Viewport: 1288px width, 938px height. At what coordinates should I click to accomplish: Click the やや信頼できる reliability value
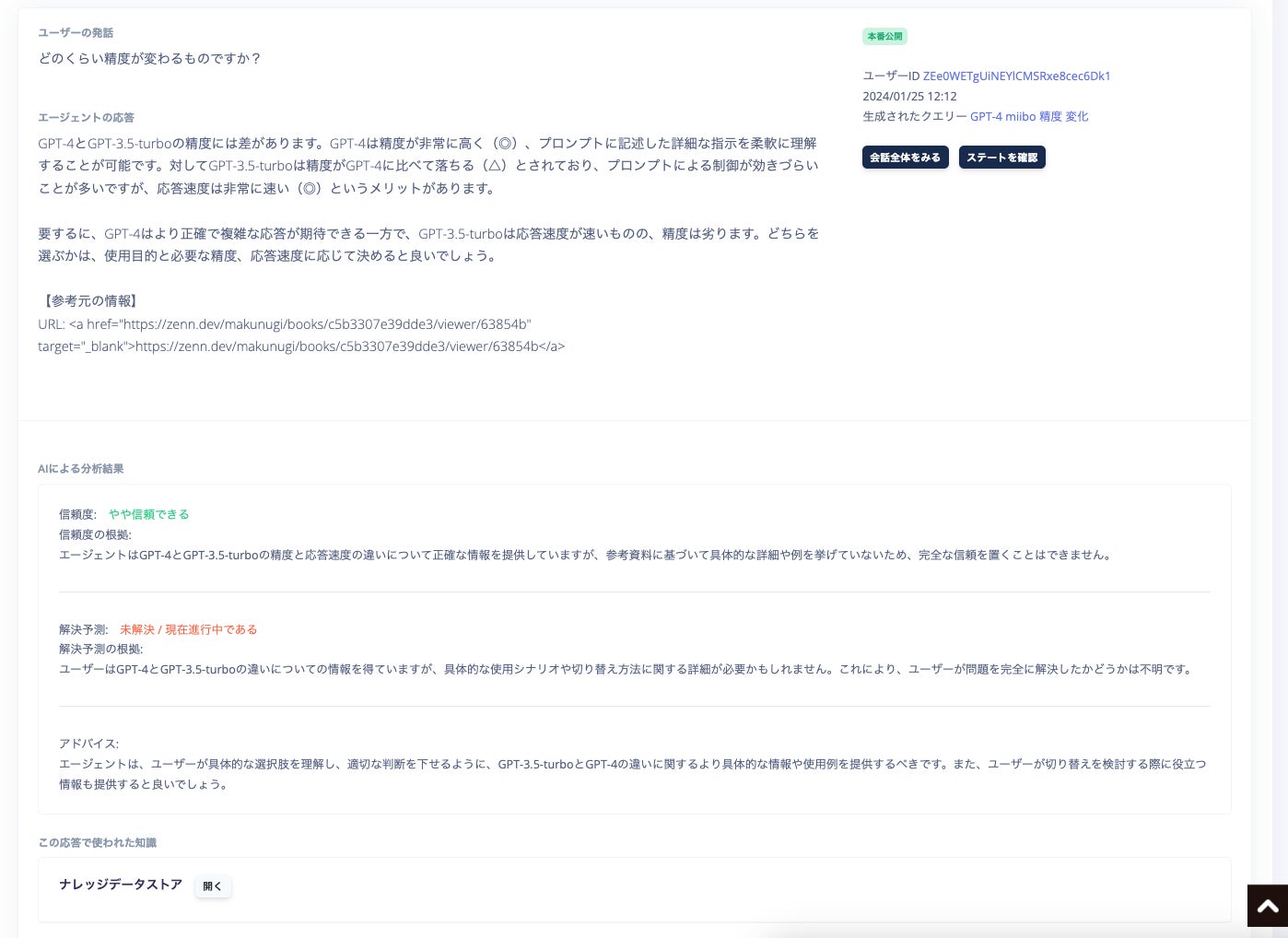coord(149,515)
